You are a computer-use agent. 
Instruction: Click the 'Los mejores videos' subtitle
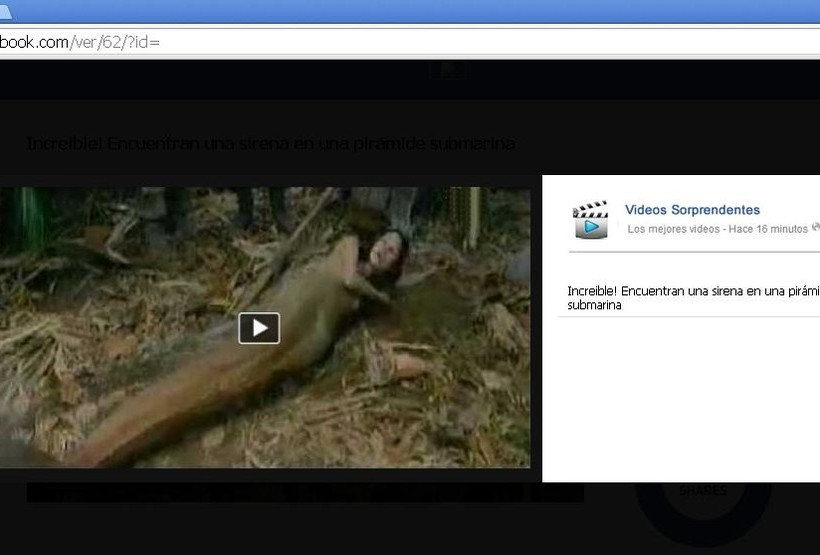click(x=673, y=229)
